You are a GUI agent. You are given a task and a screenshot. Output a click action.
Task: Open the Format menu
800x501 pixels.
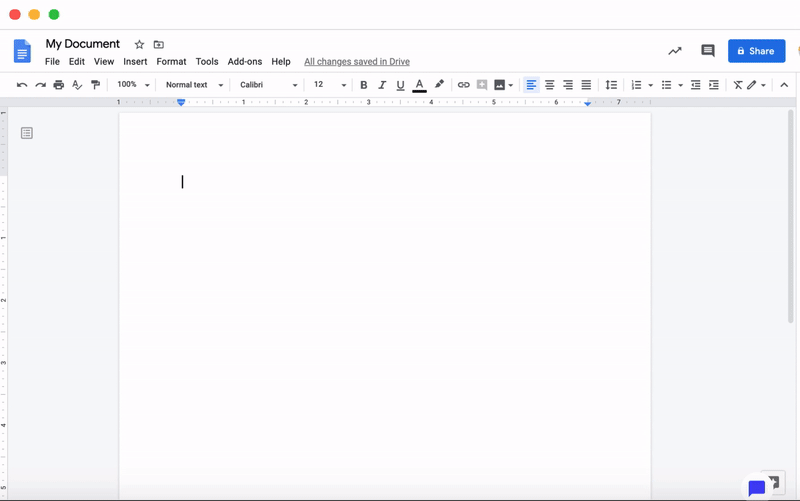(x=171, y=62)
